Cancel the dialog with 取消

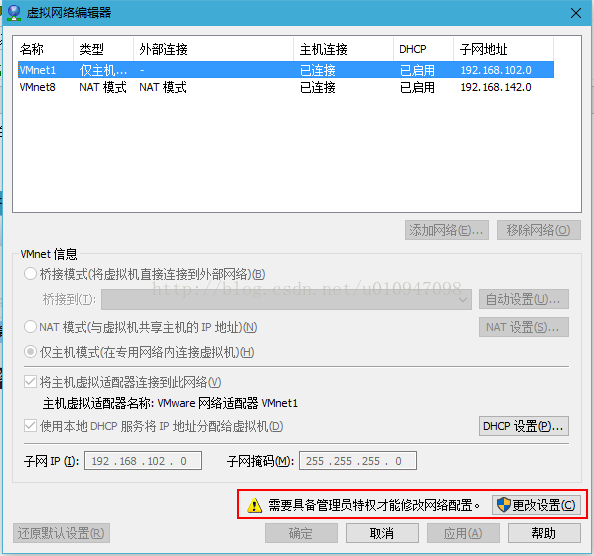382,533
